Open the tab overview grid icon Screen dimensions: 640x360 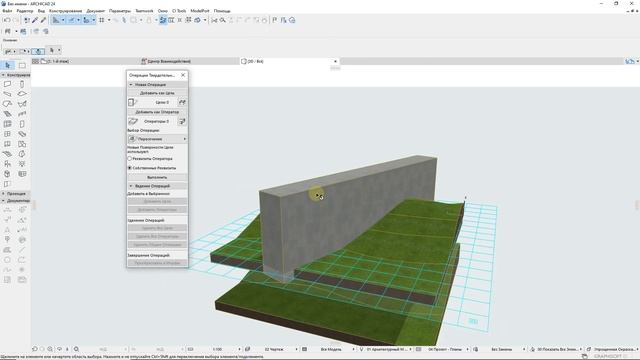36,61
